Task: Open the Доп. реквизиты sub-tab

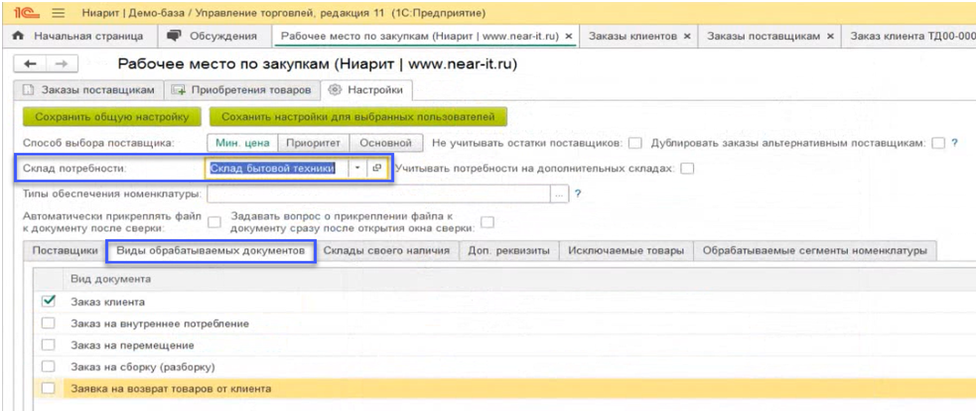Action: (x=510, y=250)
